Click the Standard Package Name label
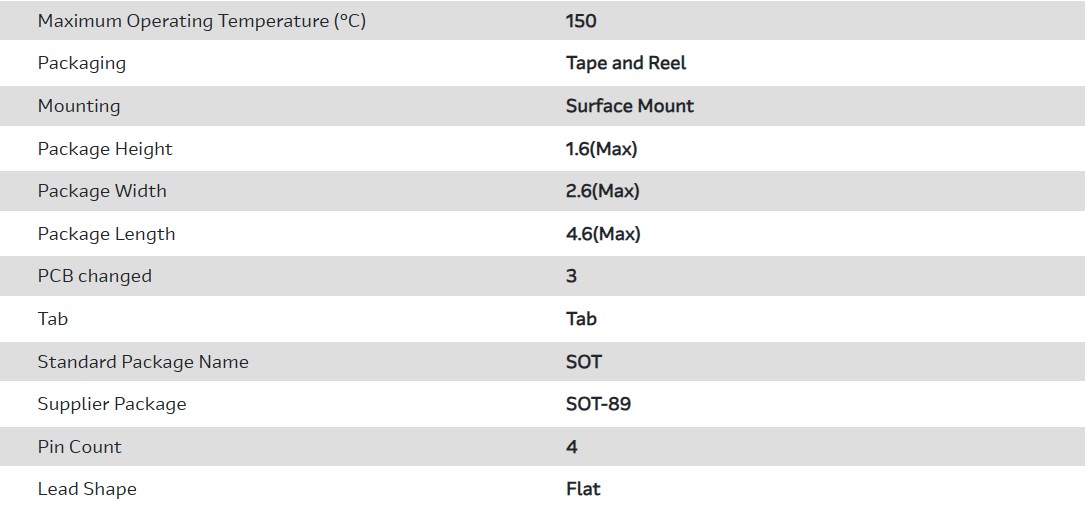1085x505 pixels. tap(143, 362)
